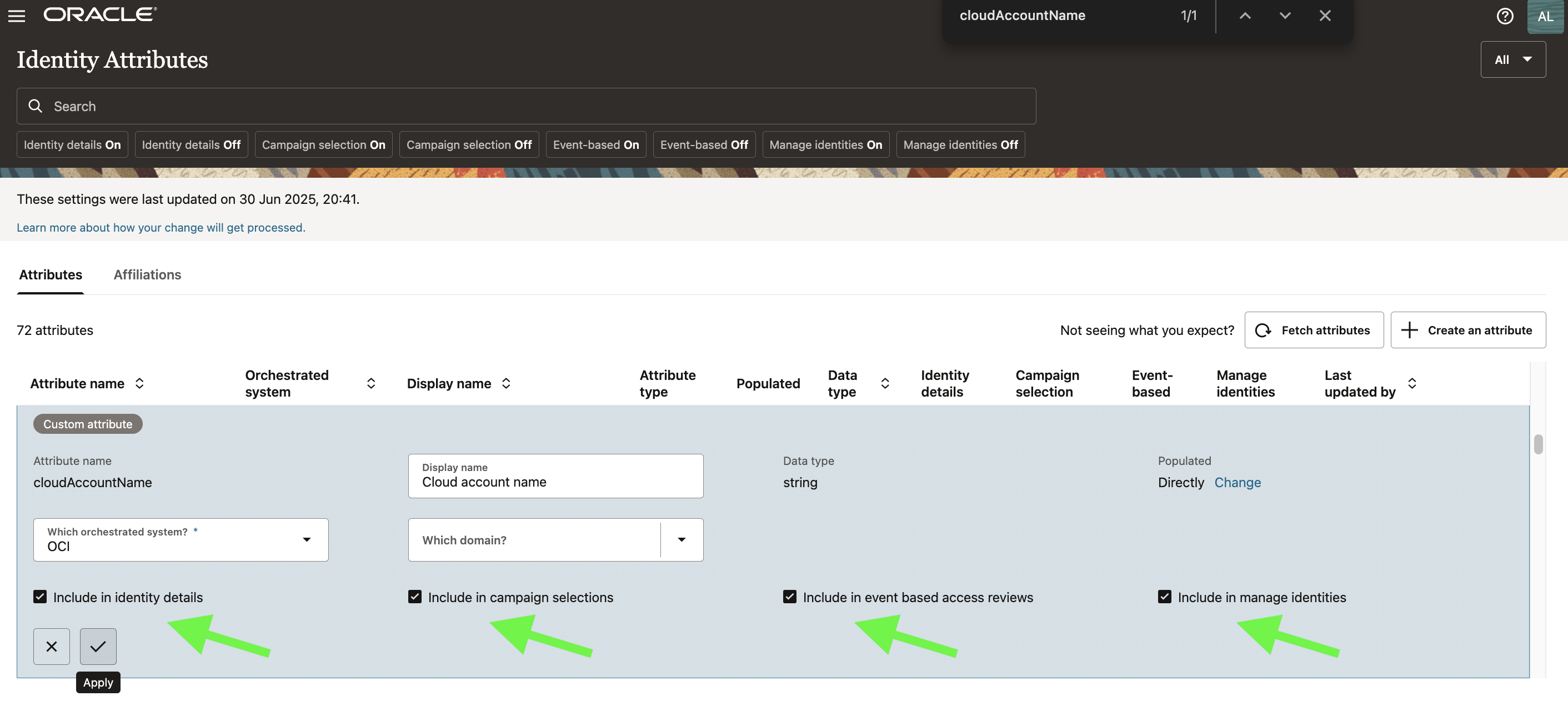1568x701 pixels.
Task: Switch to the Affiliations tab
Action: coord(147,274)
